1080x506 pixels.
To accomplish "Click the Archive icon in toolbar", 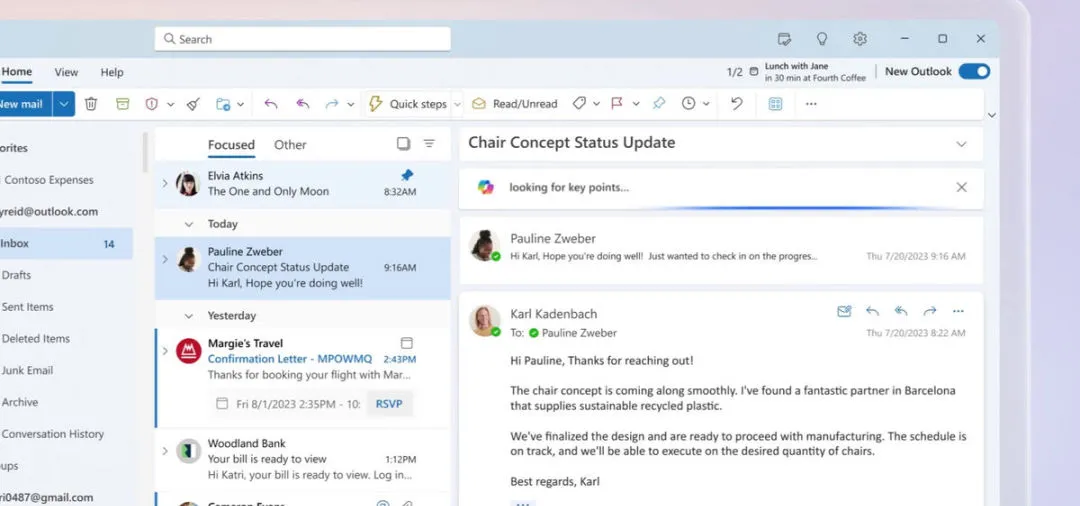I will 123,104.
